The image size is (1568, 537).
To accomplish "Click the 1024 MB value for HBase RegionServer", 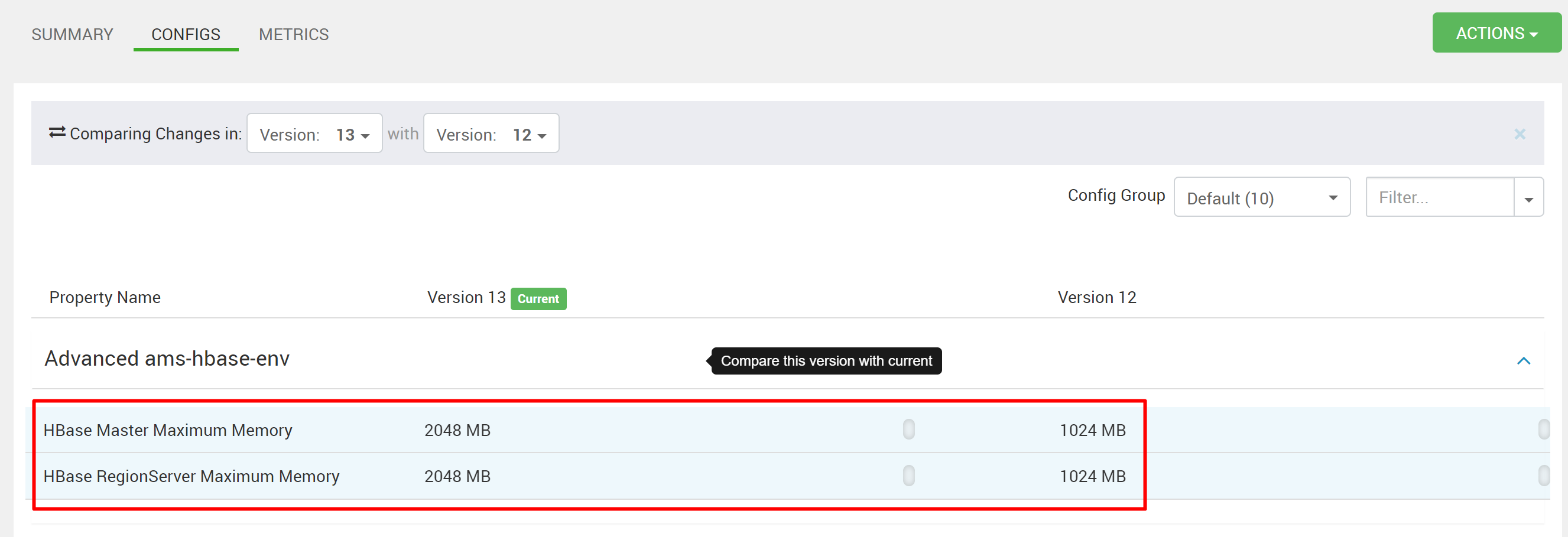I will point(1092,476).
